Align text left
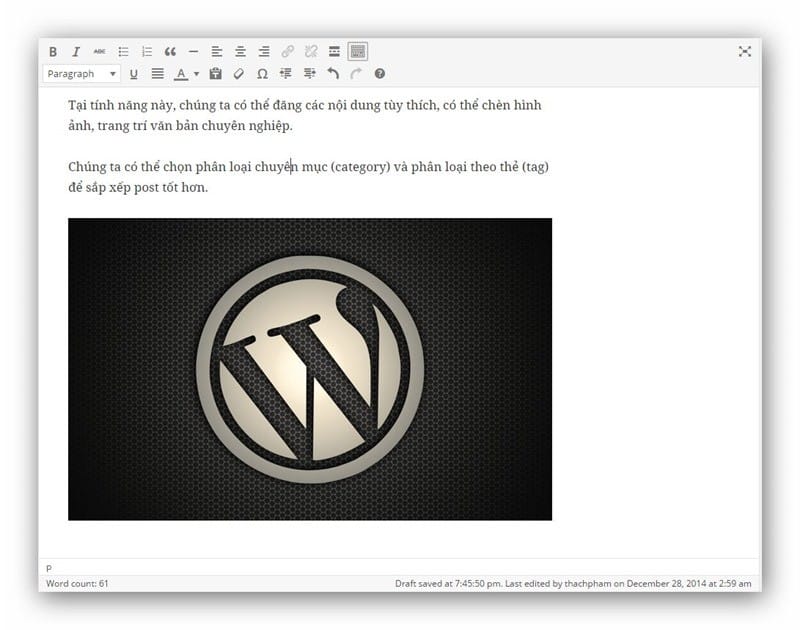 point(217,52)
